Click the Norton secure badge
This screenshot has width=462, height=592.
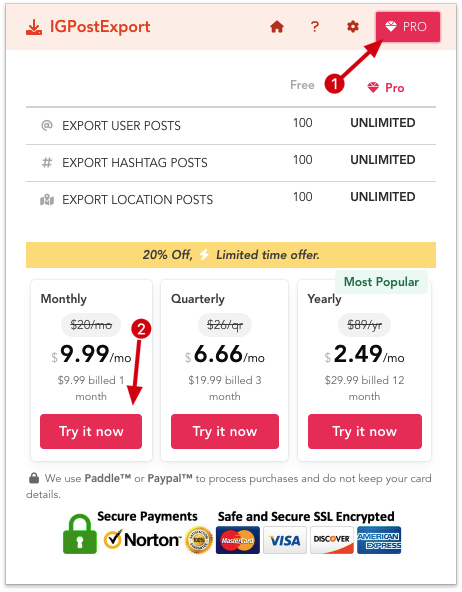[x=142, y=540]
